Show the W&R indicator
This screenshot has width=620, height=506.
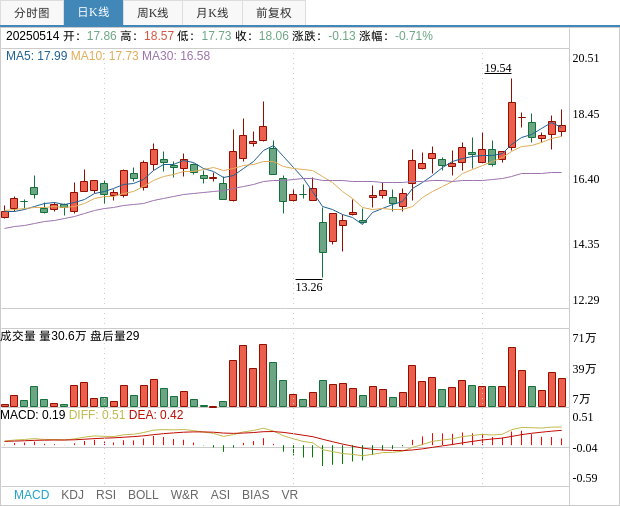(184, 495)
